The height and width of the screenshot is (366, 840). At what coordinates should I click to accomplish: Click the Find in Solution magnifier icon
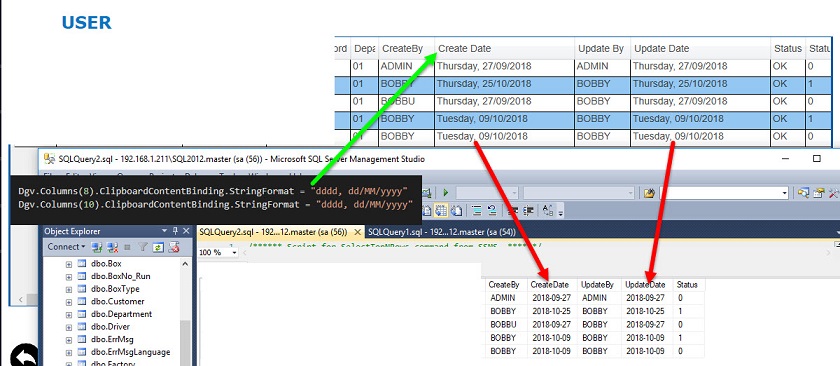tap(803, 193)
